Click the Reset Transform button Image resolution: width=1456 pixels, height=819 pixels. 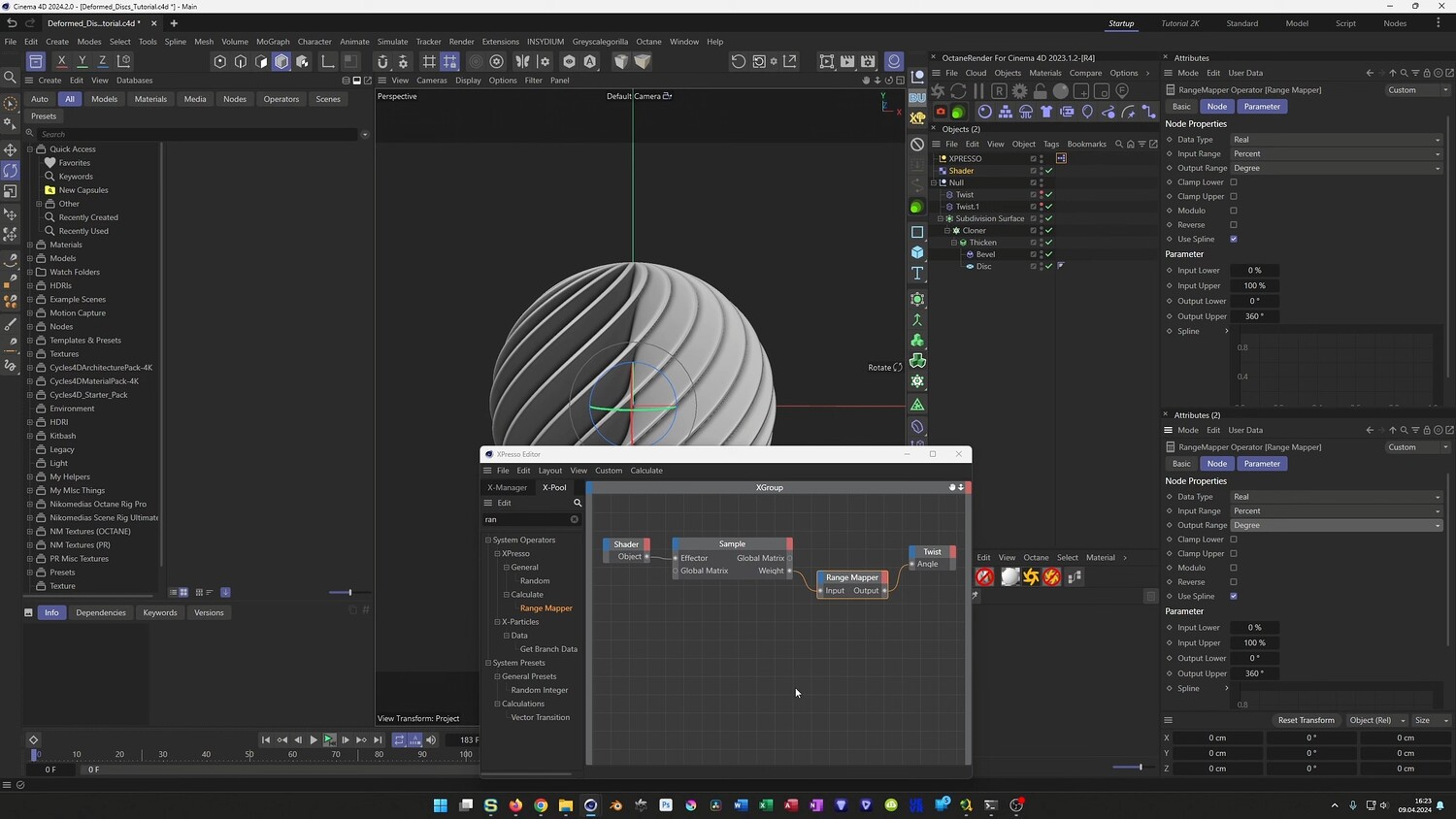(1306, 720)
